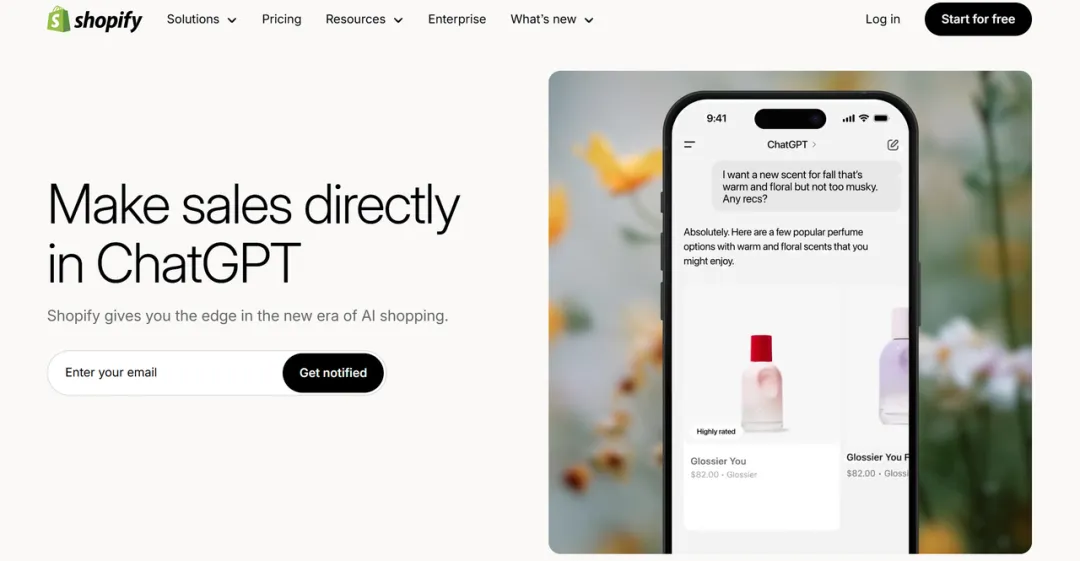Viewport: 1080px width, 561px height.
Task: Expand the Solutions dropdown menu
Action: pos(201,19)
